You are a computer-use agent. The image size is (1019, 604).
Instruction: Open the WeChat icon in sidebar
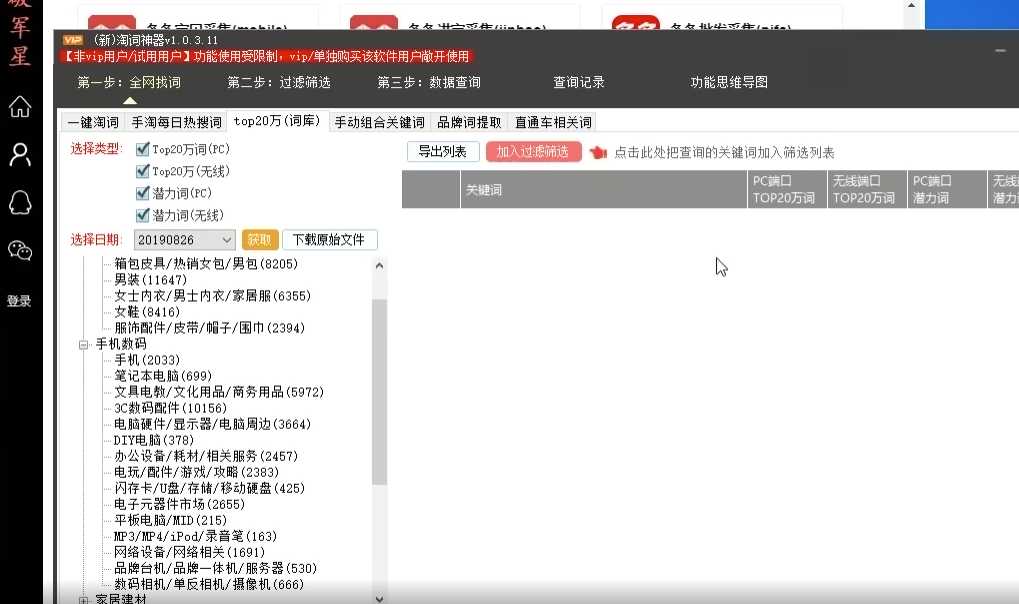click(x=19, y=250)
